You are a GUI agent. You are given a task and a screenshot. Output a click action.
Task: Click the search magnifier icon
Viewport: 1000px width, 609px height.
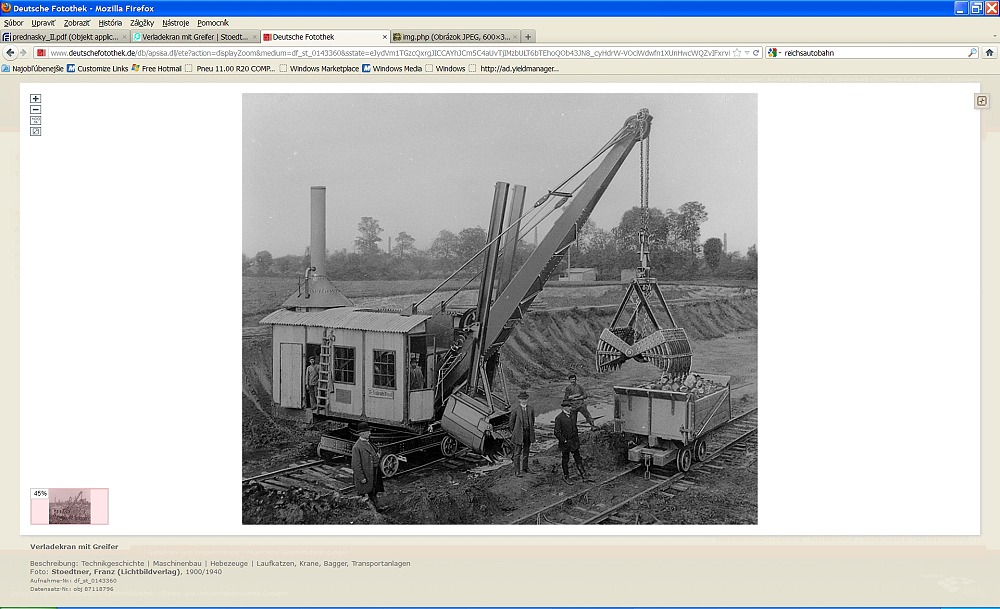[972, 53]
